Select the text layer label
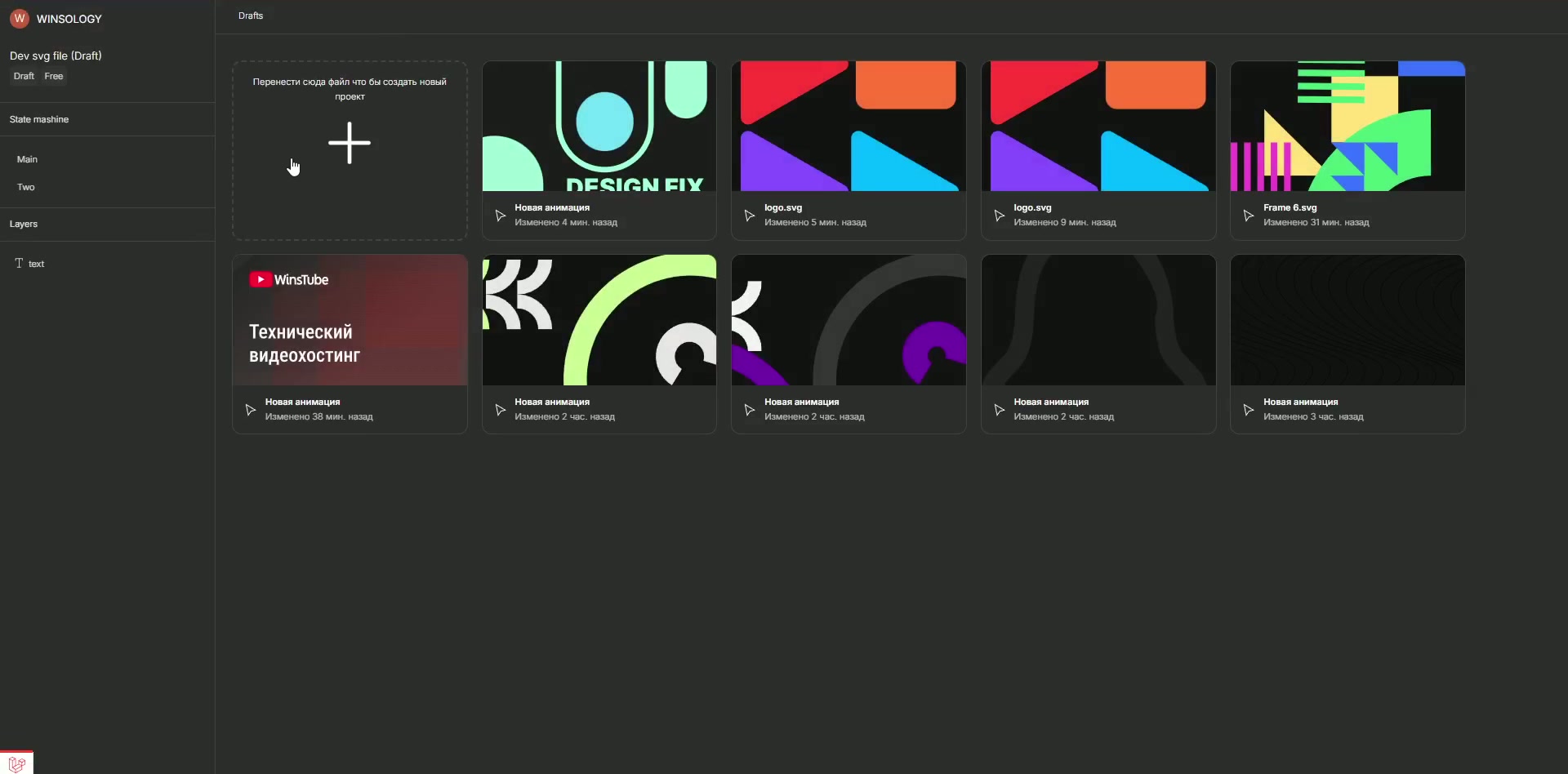The image size is (1568, 774). click(37, 264)
